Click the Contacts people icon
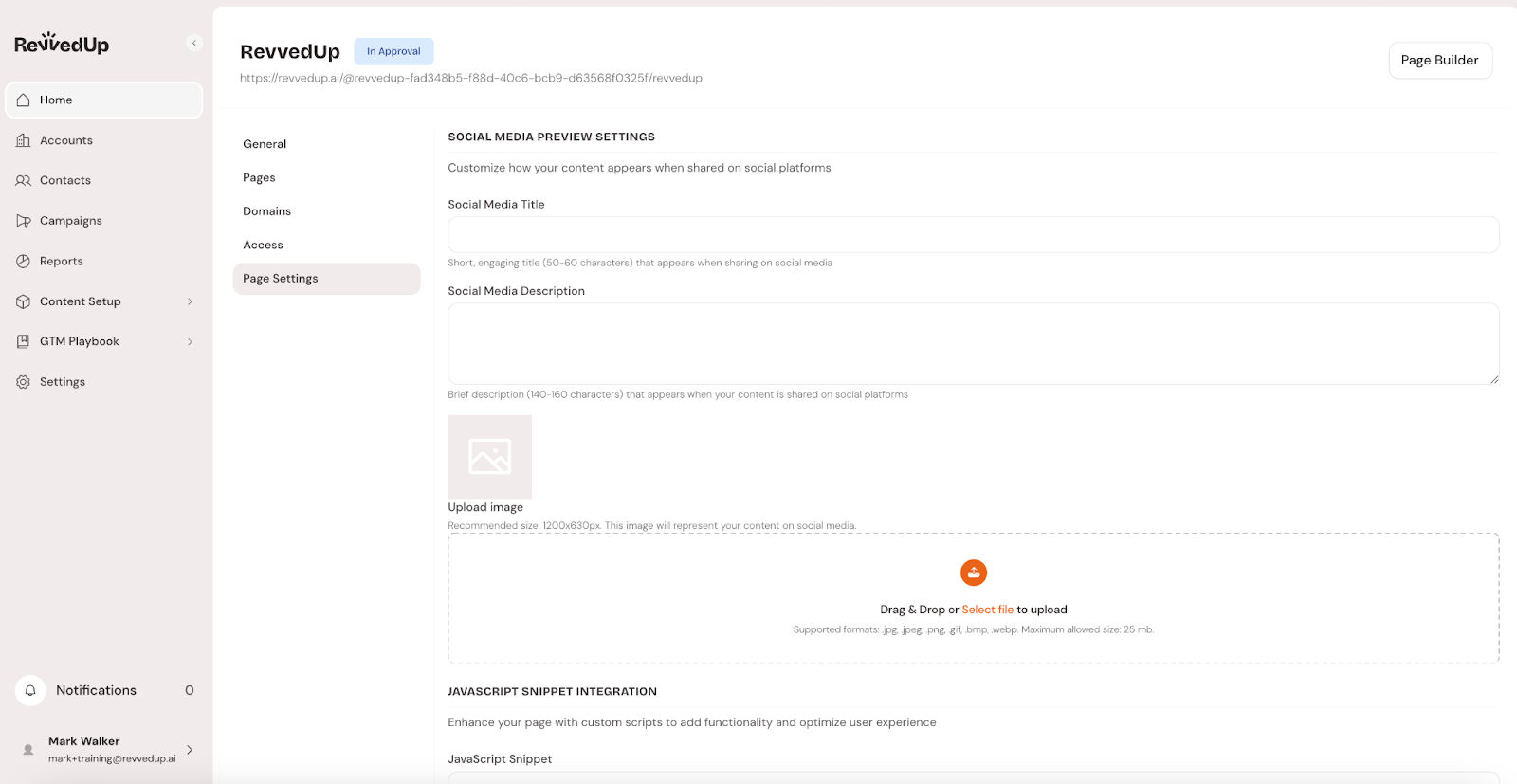 tap(24, 180)
